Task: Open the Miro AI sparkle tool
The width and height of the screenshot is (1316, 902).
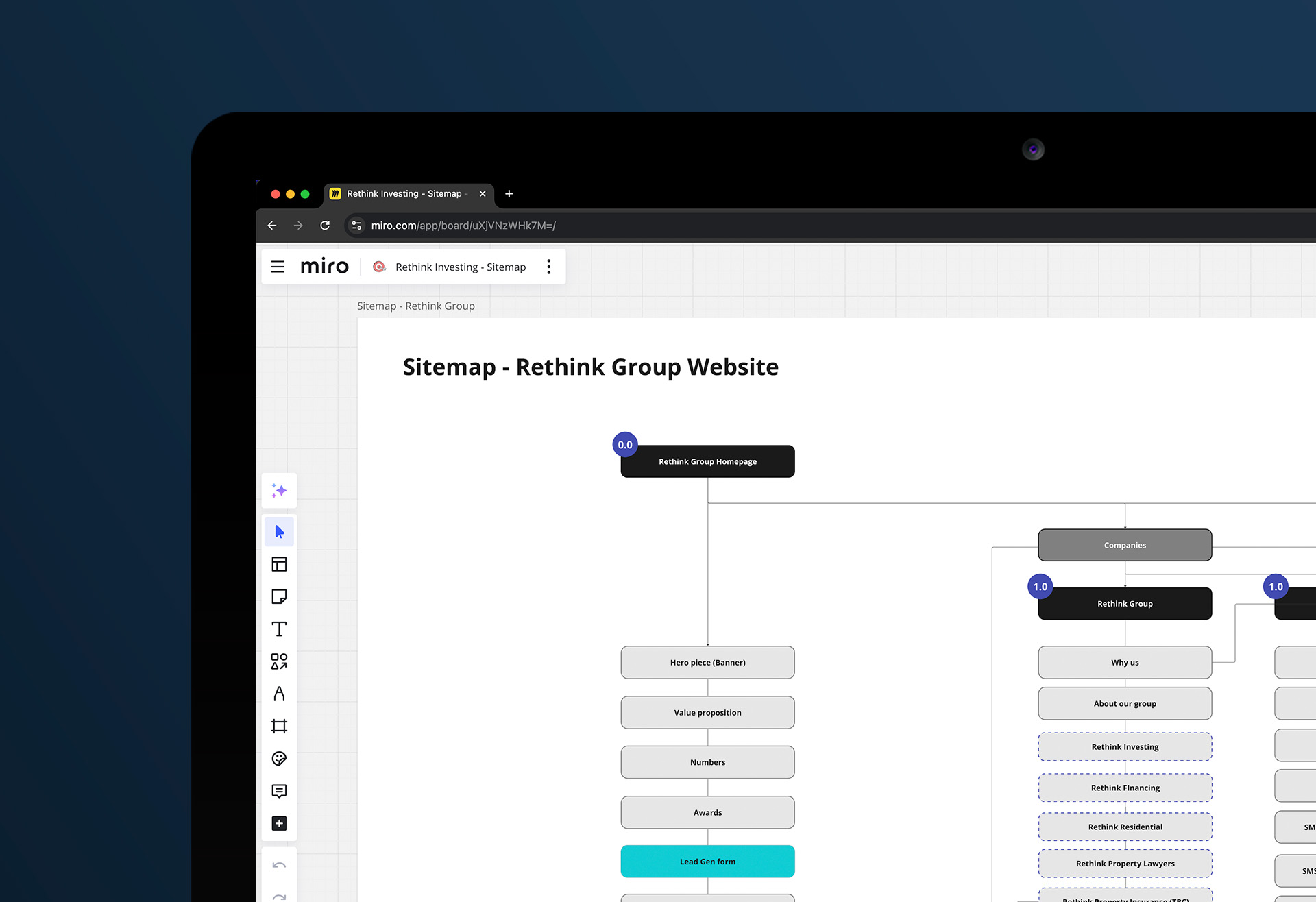Action: click(279, 491)
